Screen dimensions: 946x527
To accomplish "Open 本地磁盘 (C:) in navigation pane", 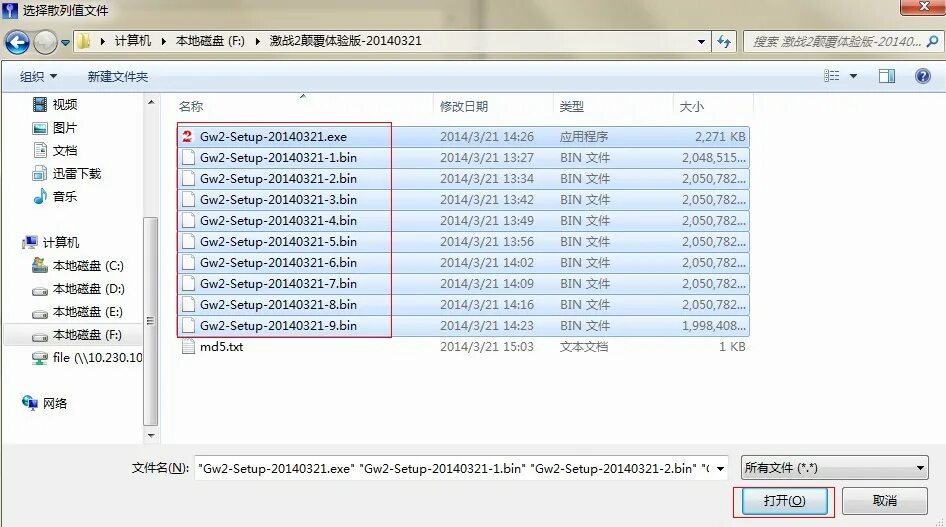I will tap(78, 265).
